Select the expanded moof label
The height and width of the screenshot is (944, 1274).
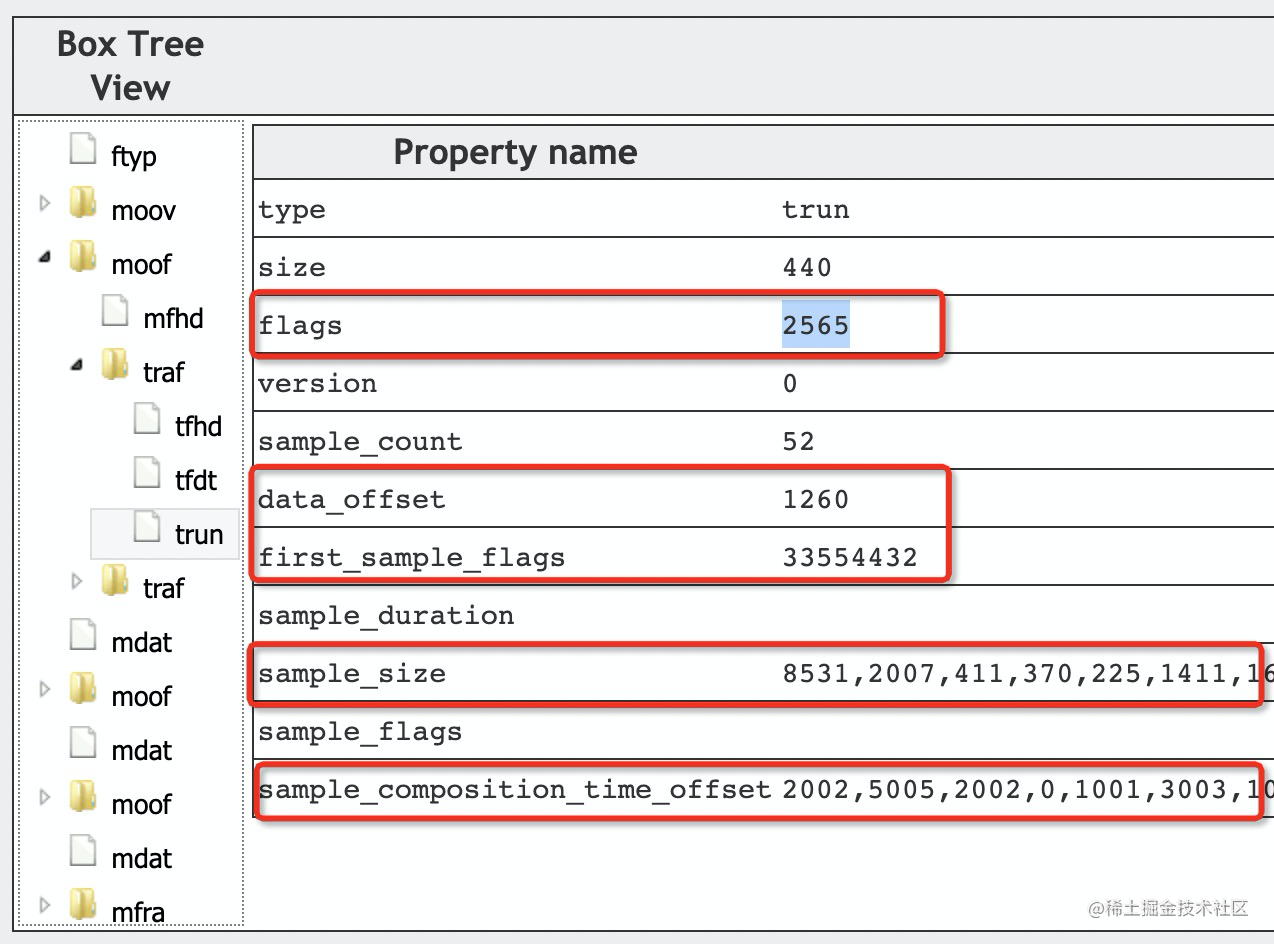point(141,264)
